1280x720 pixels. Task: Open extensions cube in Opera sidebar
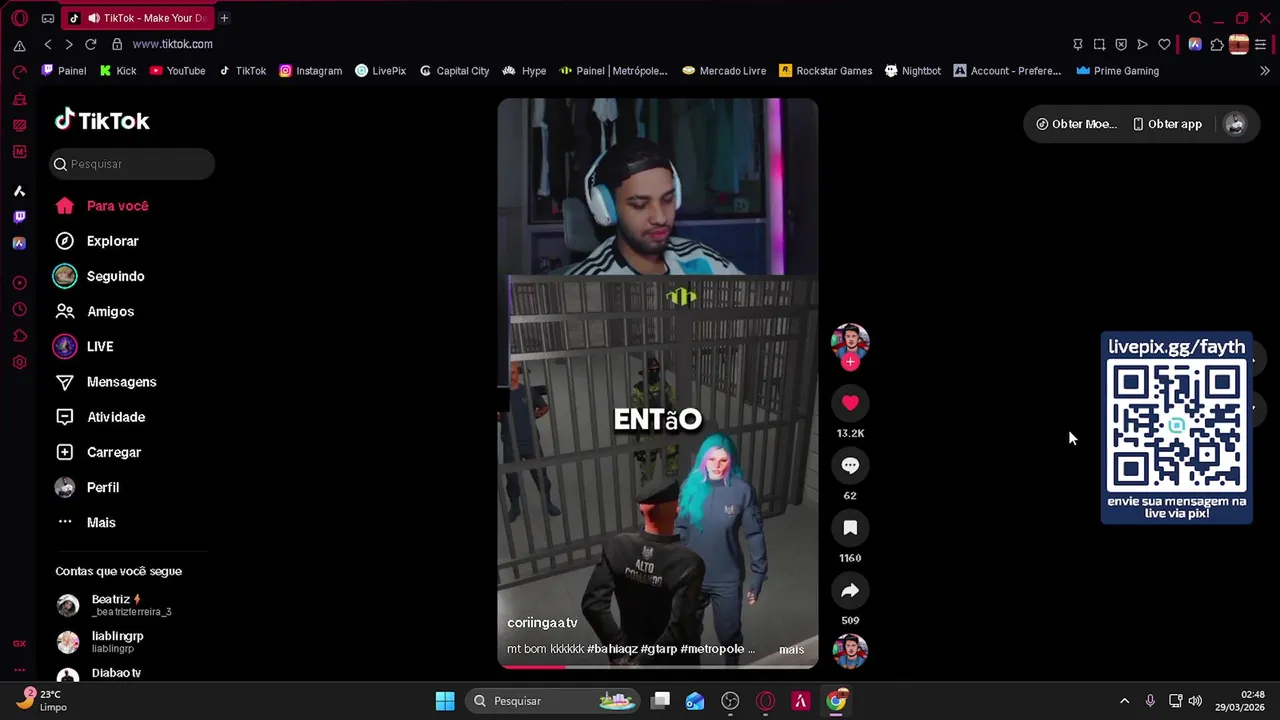19,336
